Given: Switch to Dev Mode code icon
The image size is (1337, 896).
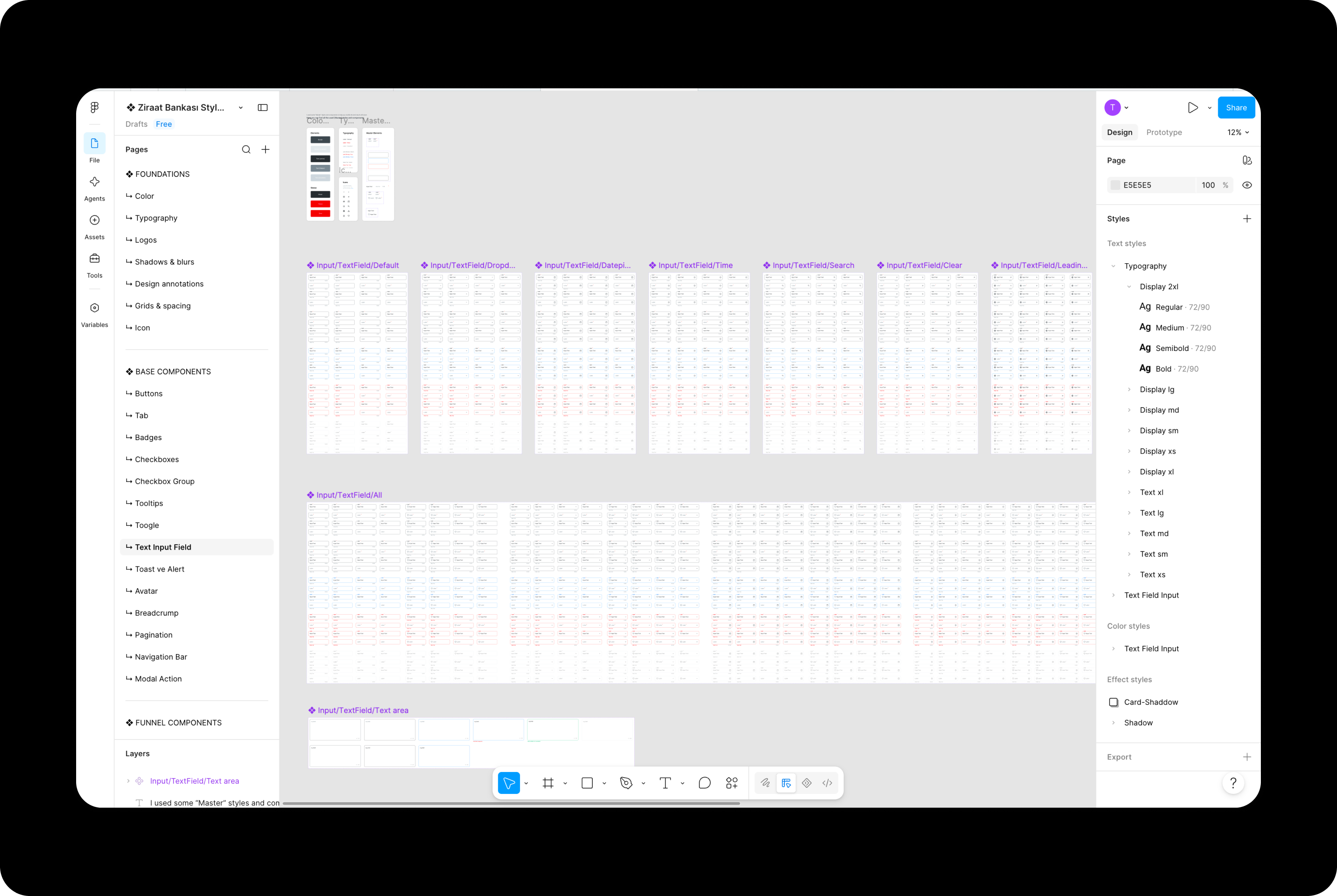Looking at the screenshot, I should coord(827,783).
